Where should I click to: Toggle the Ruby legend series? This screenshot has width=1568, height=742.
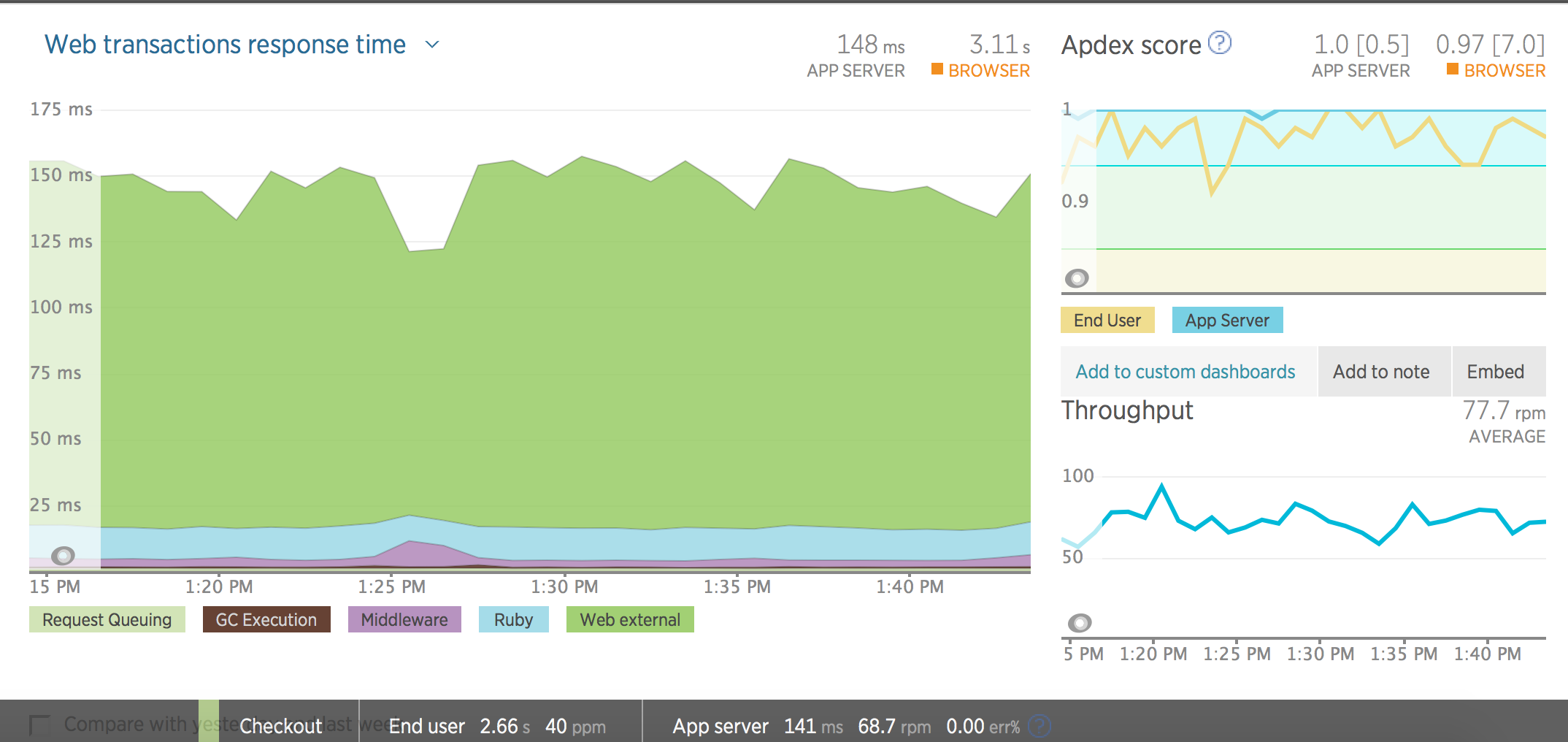coord(513,620)
